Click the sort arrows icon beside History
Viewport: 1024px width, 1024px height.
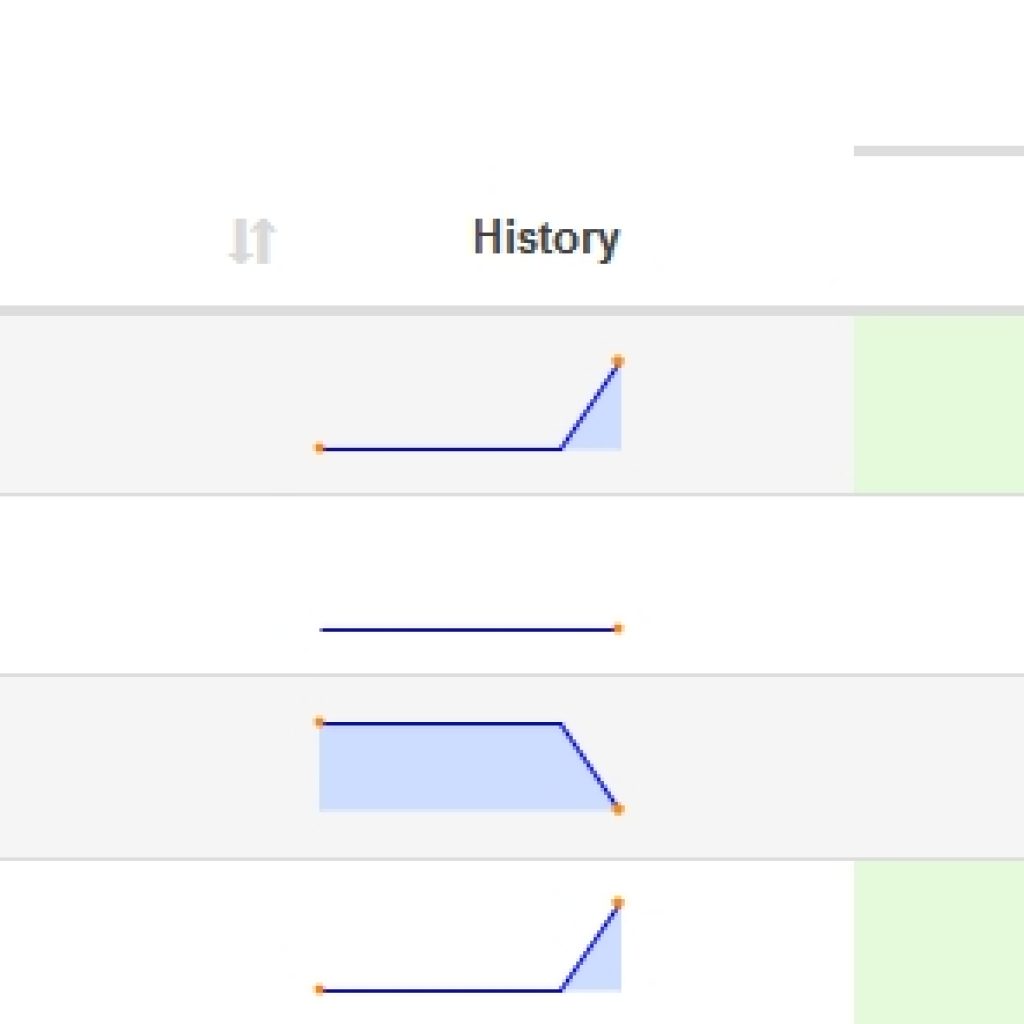tap(253, 241)
